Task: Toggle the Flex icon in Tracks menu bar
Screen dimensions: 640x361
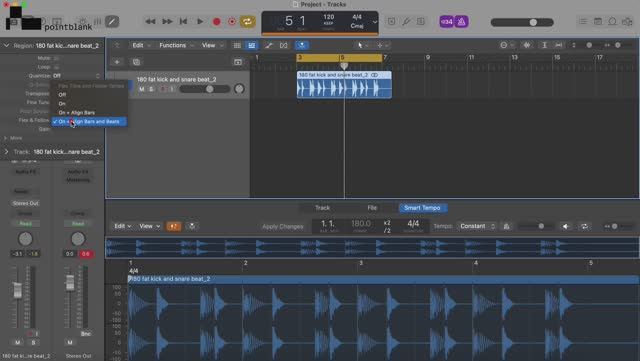Action: 284,45
